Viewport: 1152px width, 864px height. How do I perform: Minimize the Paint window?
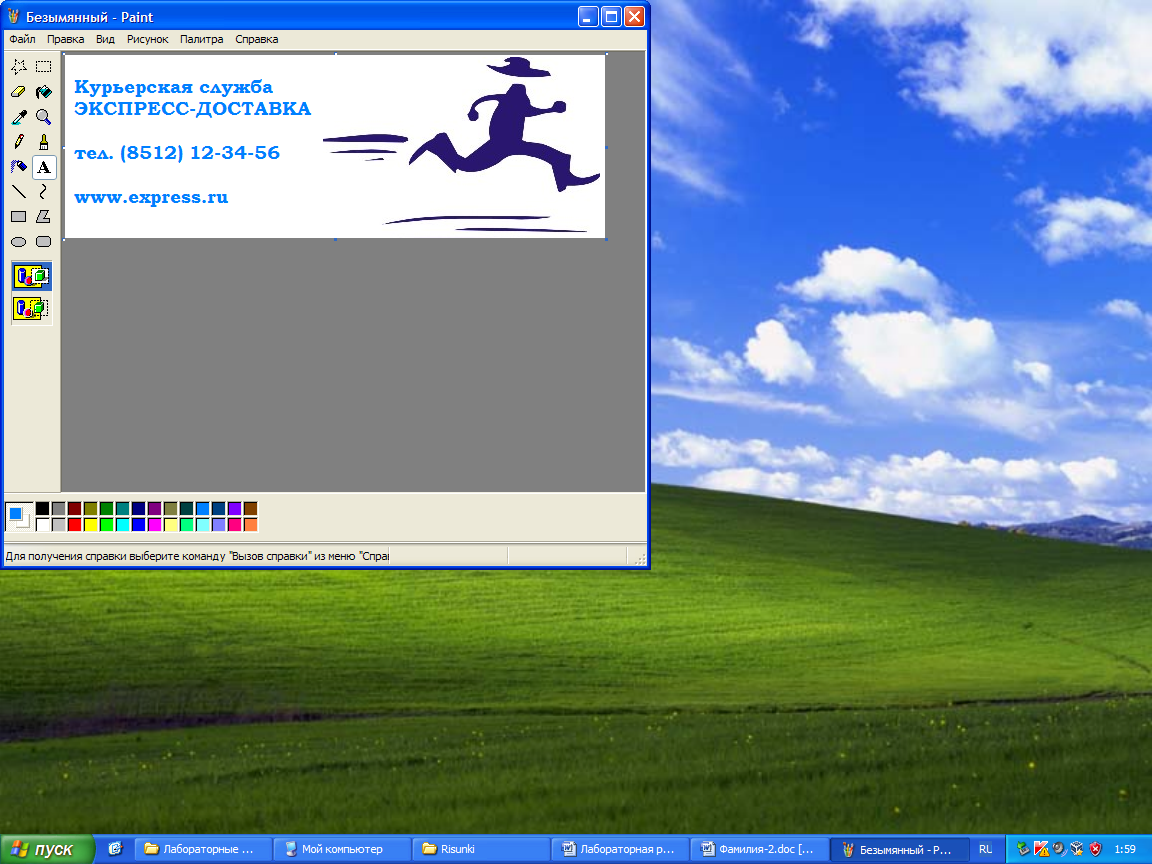coord(588,16)
